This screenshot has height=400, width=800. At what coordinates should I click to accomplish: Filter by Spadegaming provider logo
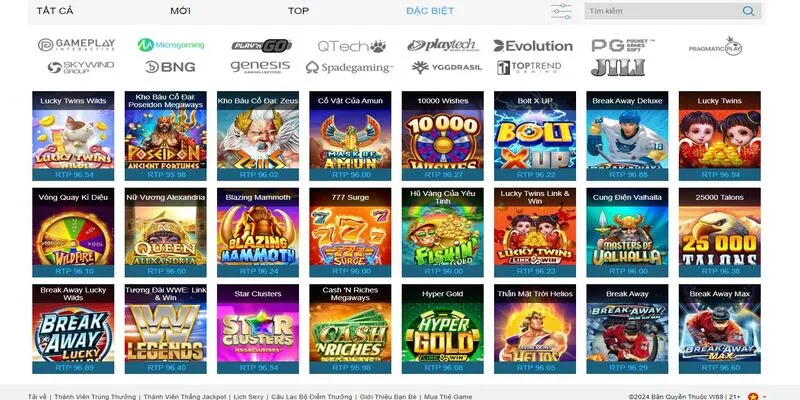pos(349,67)
